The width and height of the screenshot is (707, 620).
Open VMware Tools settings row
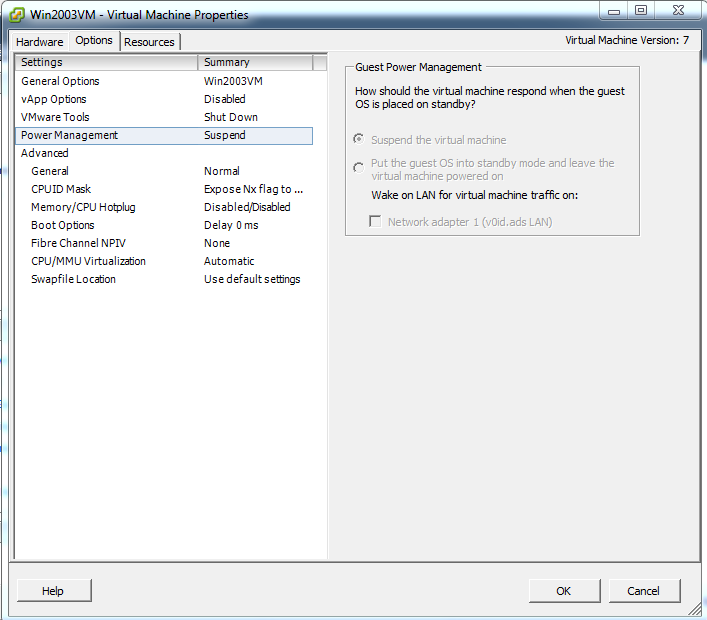(55, 117)
